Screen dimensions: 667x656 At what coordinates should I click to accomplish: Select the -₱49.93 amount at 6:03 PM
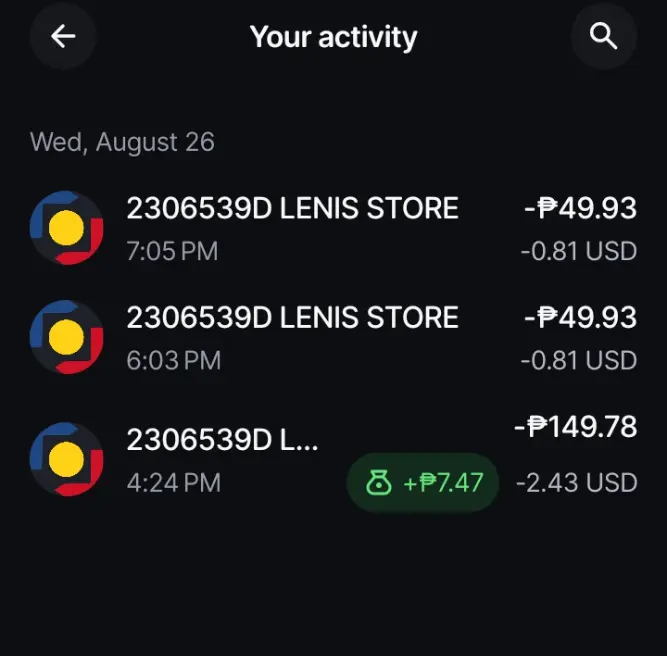[580, 318]
